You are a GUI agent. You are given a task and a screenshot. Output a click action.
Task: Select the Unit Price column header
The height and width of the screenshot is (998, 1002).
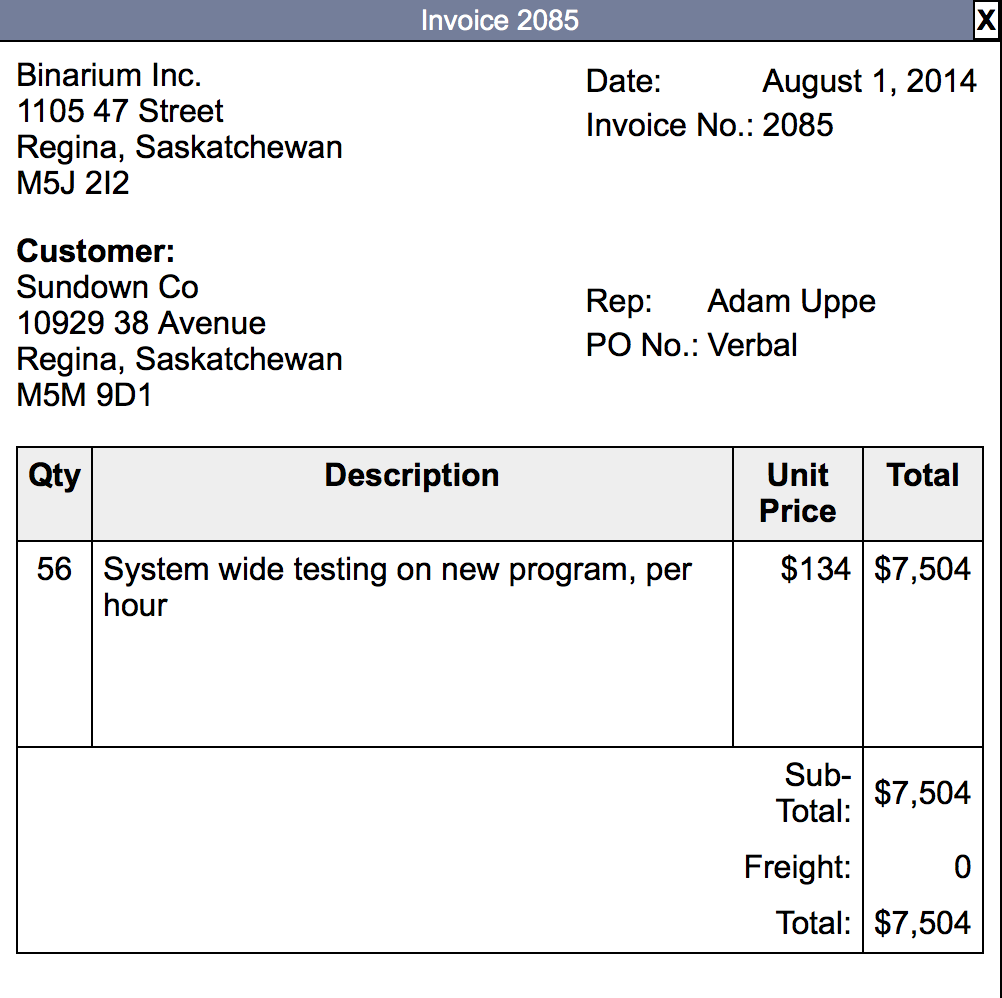coord(797,493)
